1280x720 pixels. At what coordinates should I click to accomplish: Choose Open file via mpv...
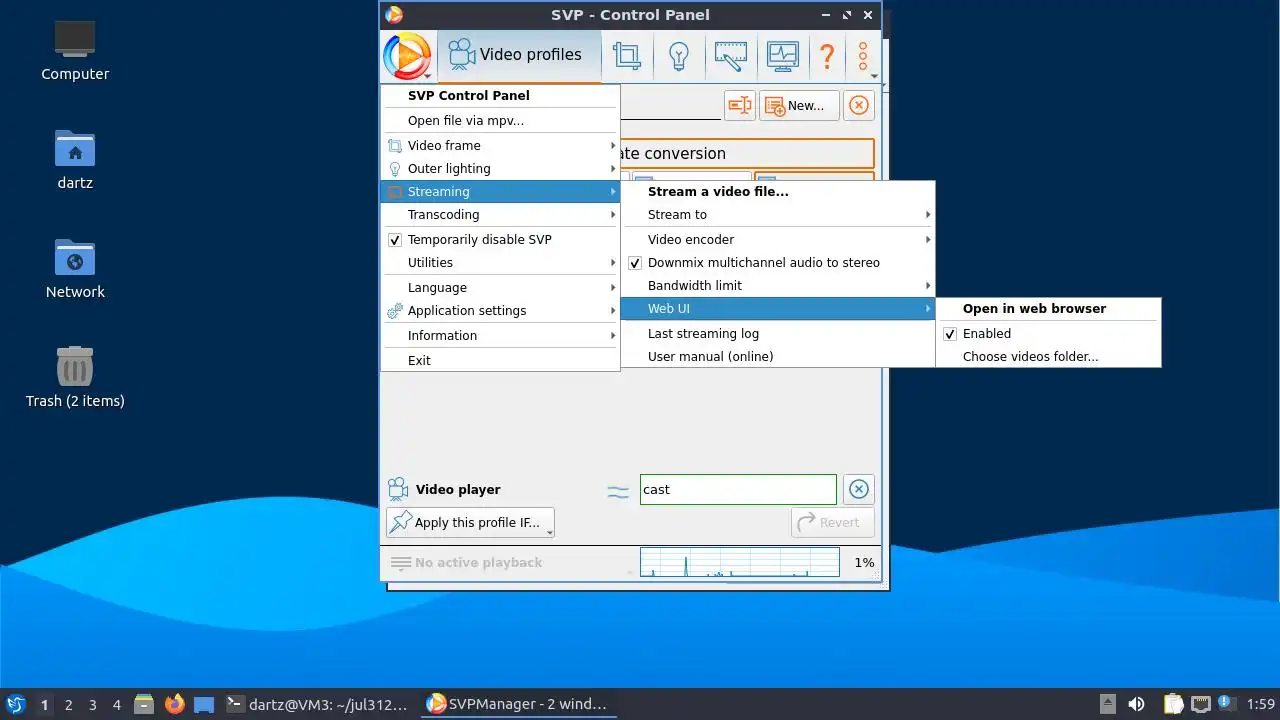500,121
